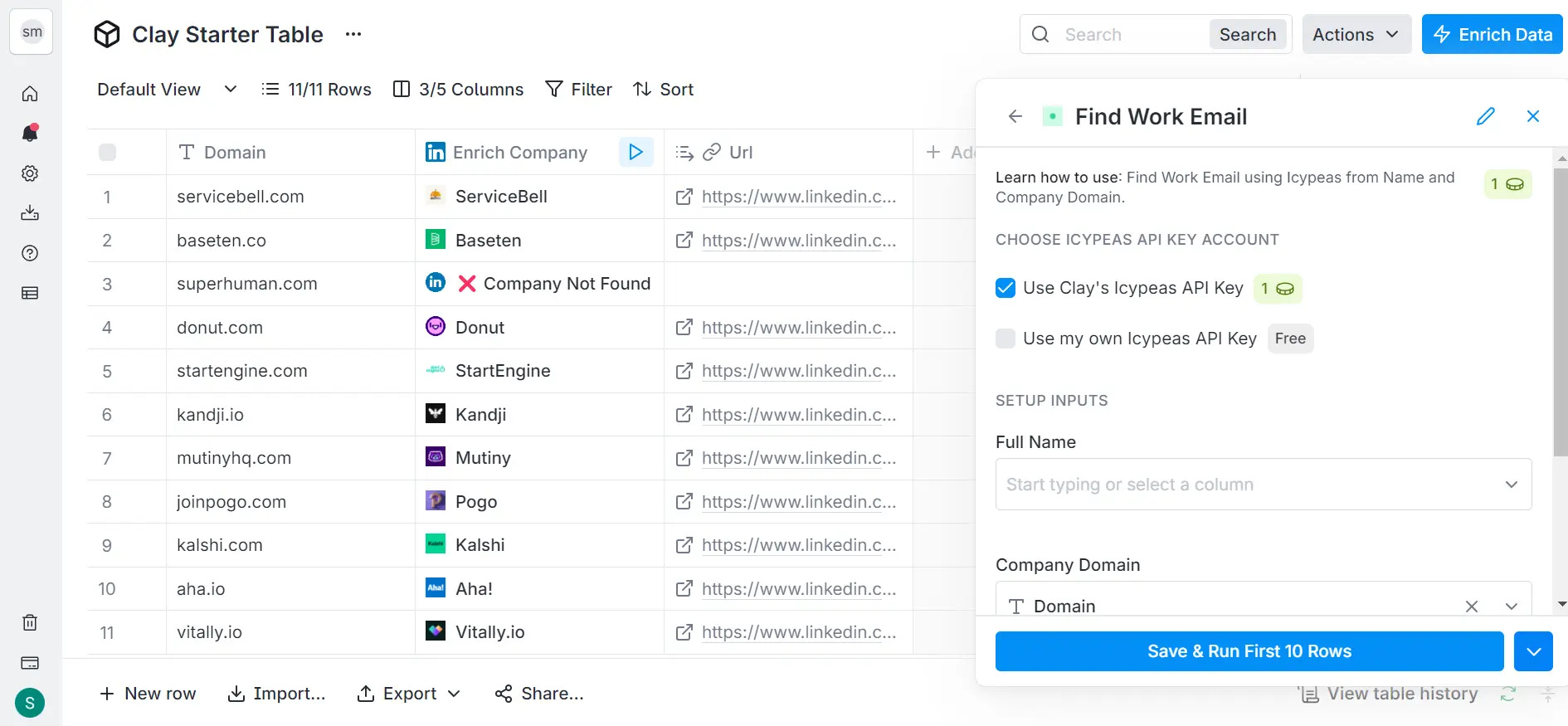Go back with panel left arrow

tap(1015, 116)
